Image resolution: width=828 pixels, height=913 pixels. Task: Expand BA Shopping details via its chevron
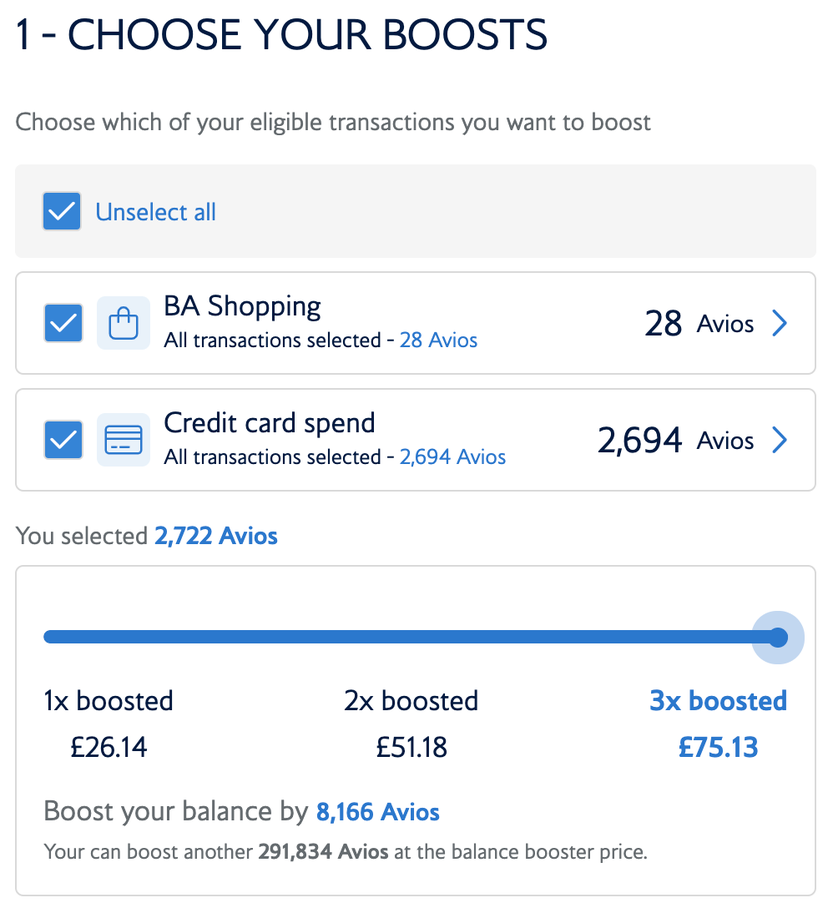point(779,322)
